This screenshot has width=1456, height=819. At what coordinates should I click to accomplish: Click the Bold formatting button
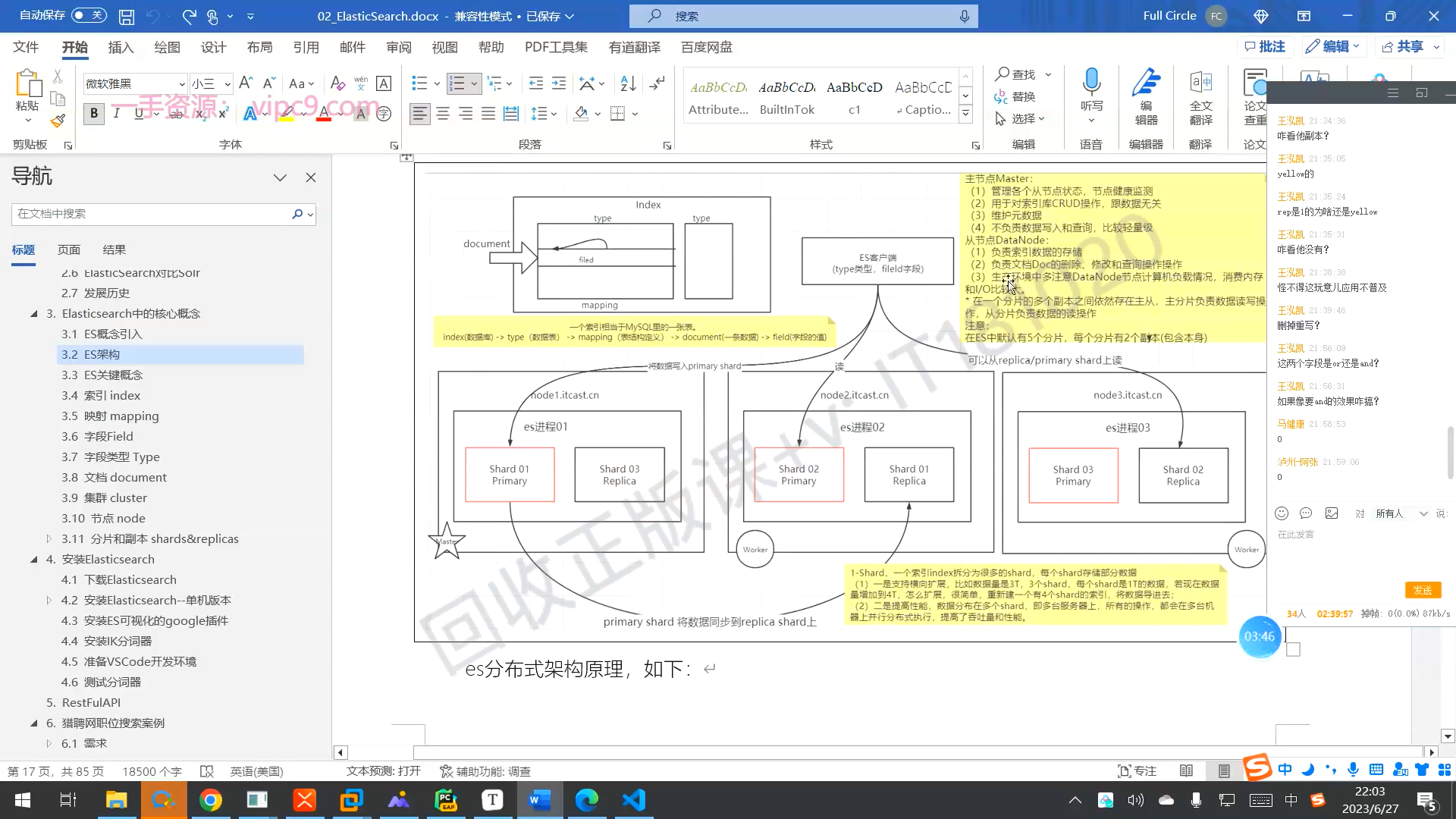coord(94,114)
